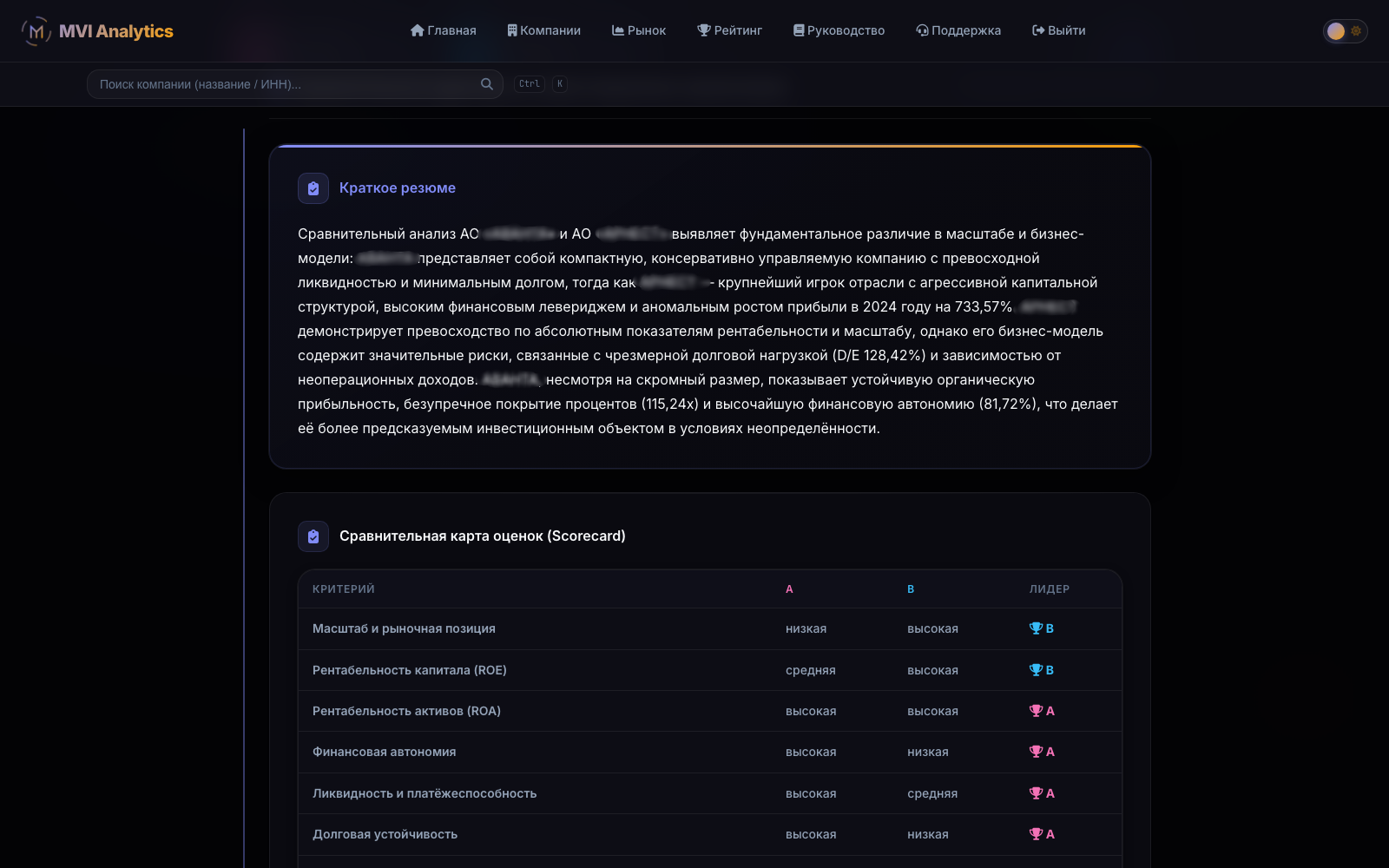This screenshot has width=1389, height=868.
Task: Click the Финансовая автономия row label
Action: (385, 753)
